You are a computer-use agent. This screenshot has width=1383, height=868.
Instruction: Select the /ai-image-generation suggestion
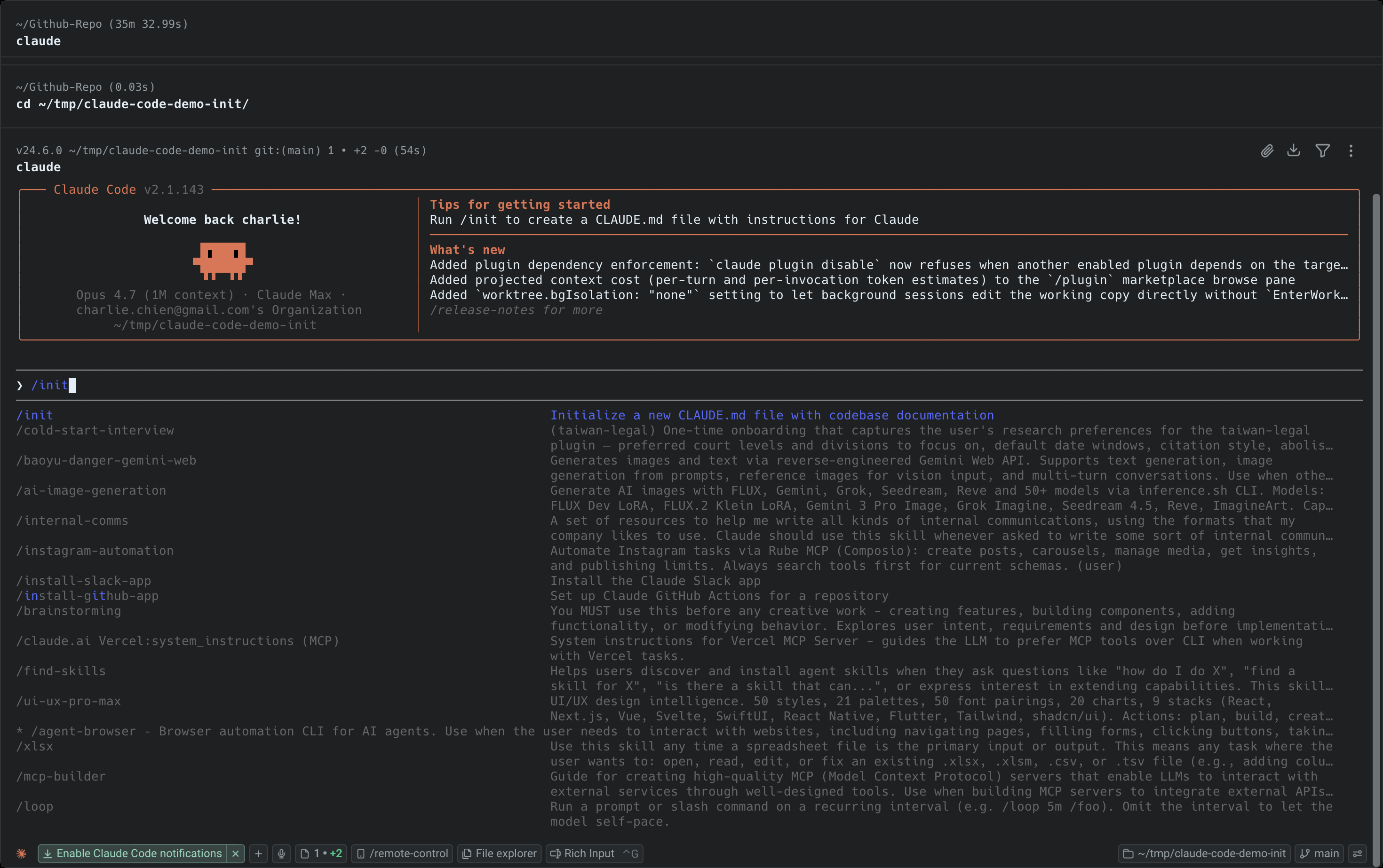pos(91,490)
